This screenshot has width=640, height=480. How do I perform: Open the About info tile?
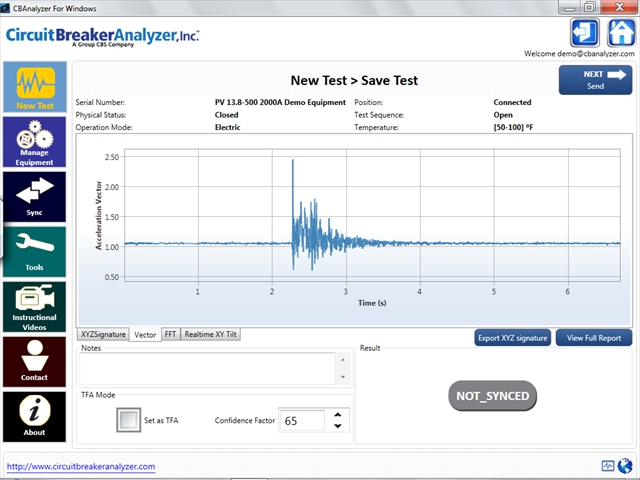tap(35, 417)
